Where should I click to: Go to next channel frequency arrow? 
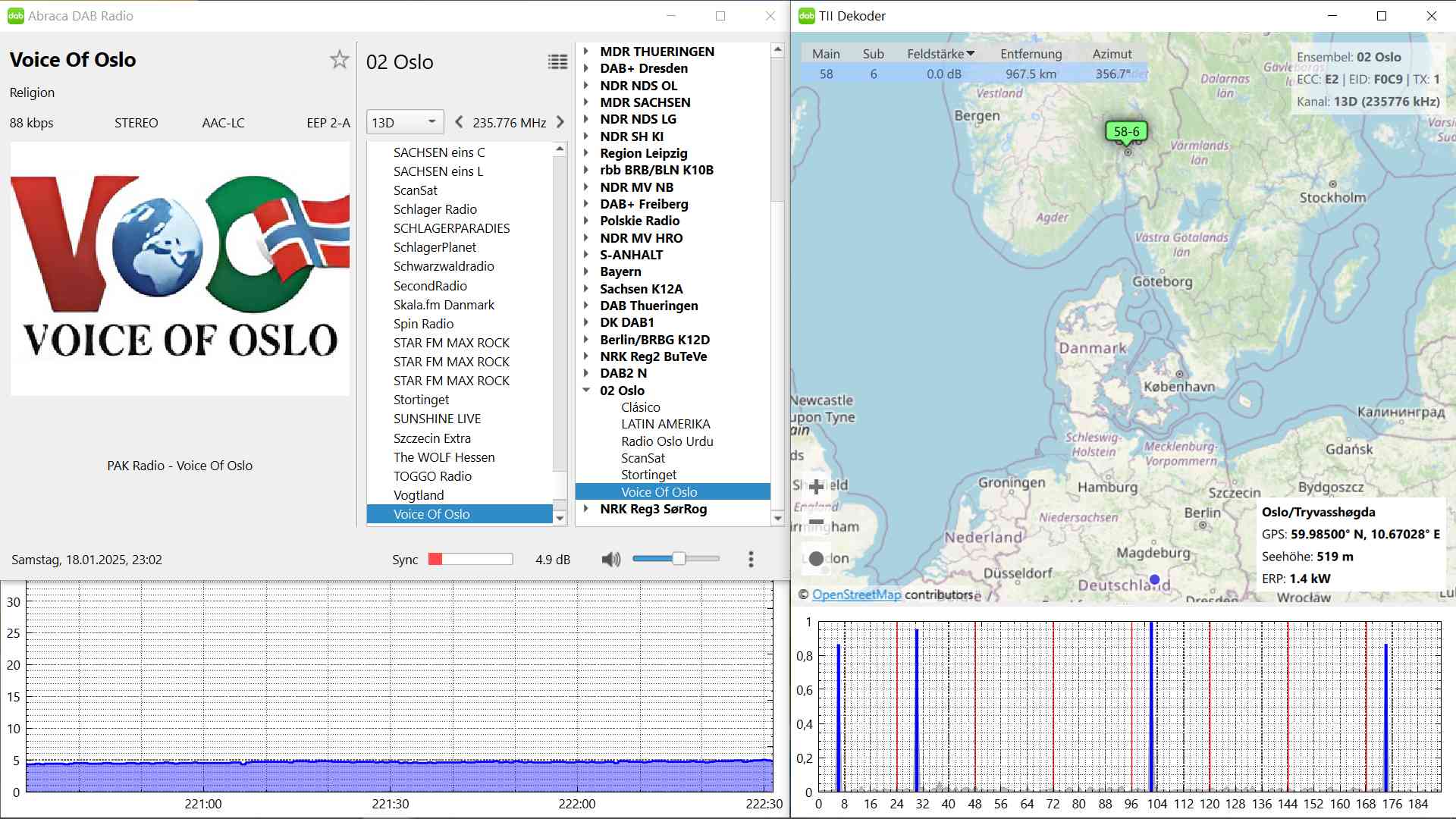click(560, 122)
